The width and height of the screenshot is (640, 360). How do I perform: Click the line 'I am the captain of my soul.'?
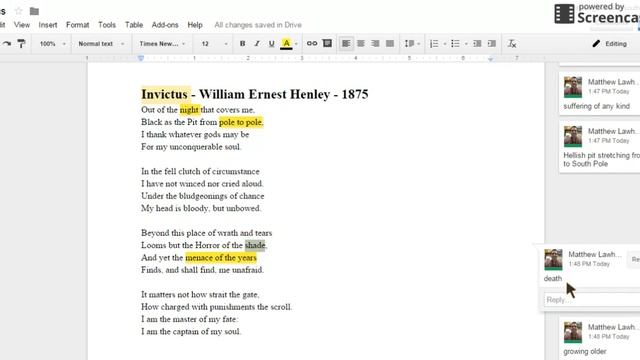click(x=191, y=331)
